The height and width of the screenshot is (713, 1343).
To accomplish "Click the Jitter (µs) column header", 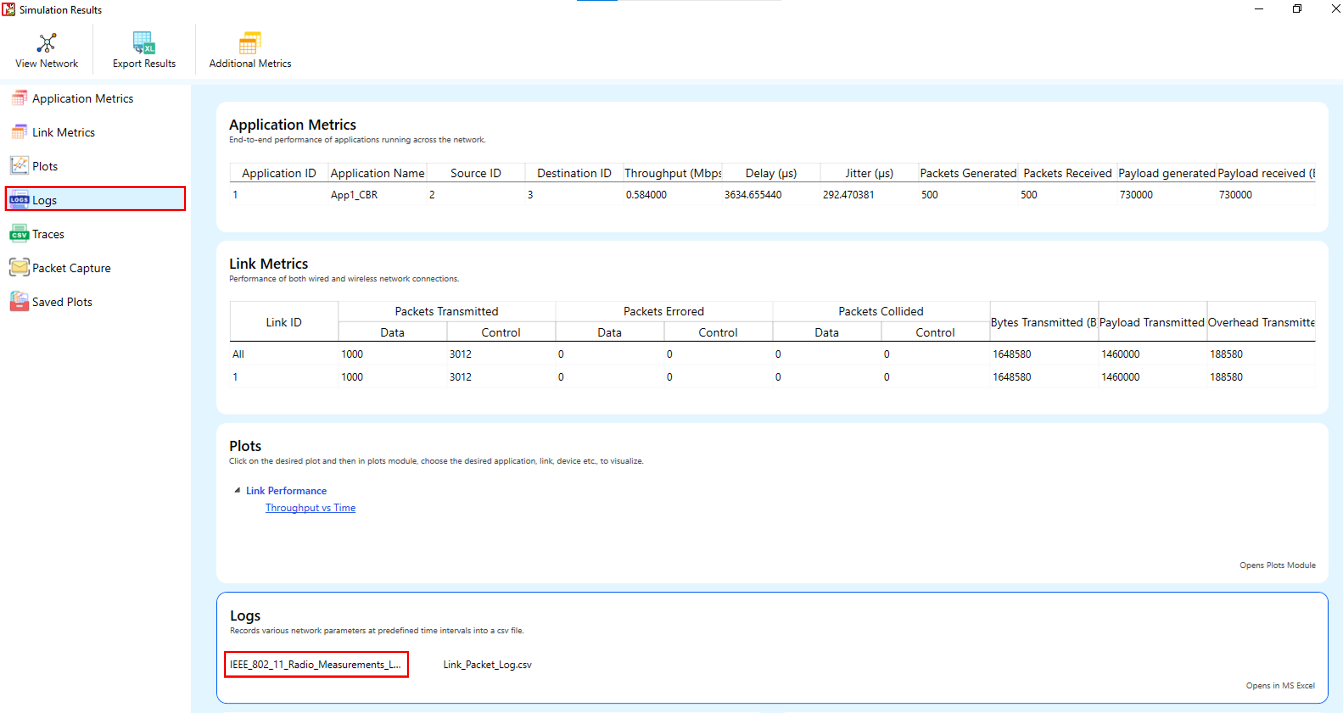I will 869,173.
